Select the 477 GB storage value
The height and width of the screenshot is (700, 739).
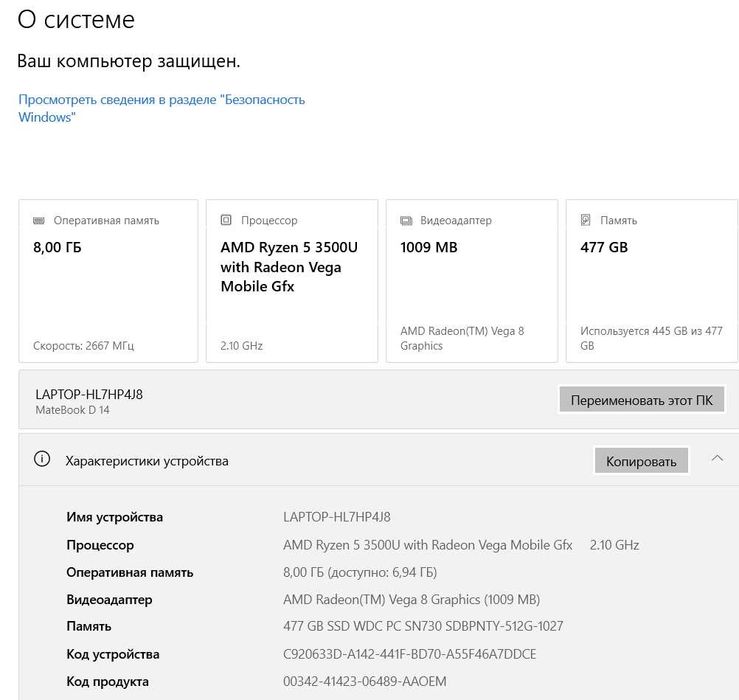click(604, 247)
